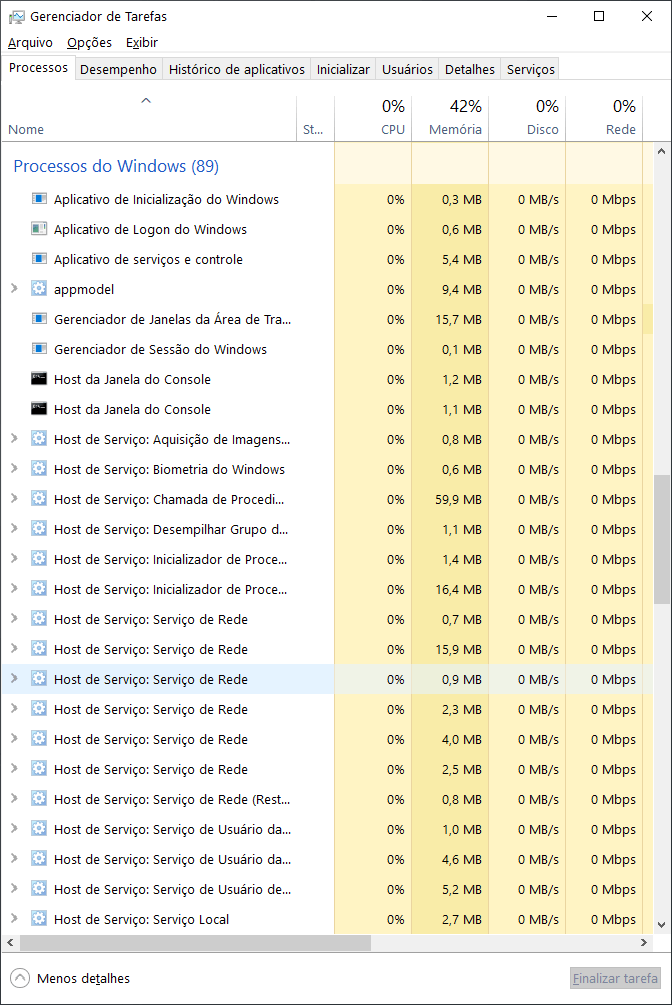Click the appmodel gear icon
The width and height of the screenshot is (672, 1005).
(39, 288)
